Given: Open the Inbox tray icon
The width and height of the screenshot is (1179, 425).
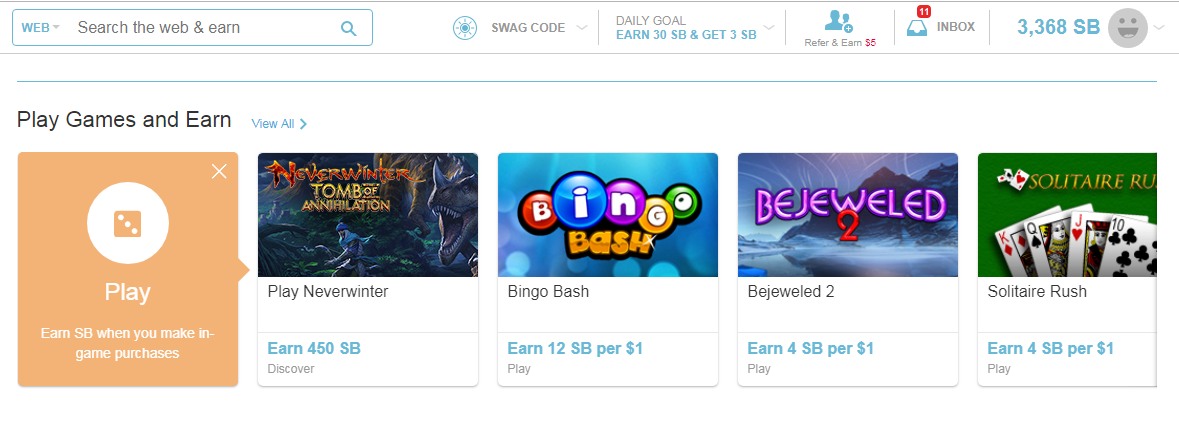Looking at the screenshot, I should click(917, 29).
